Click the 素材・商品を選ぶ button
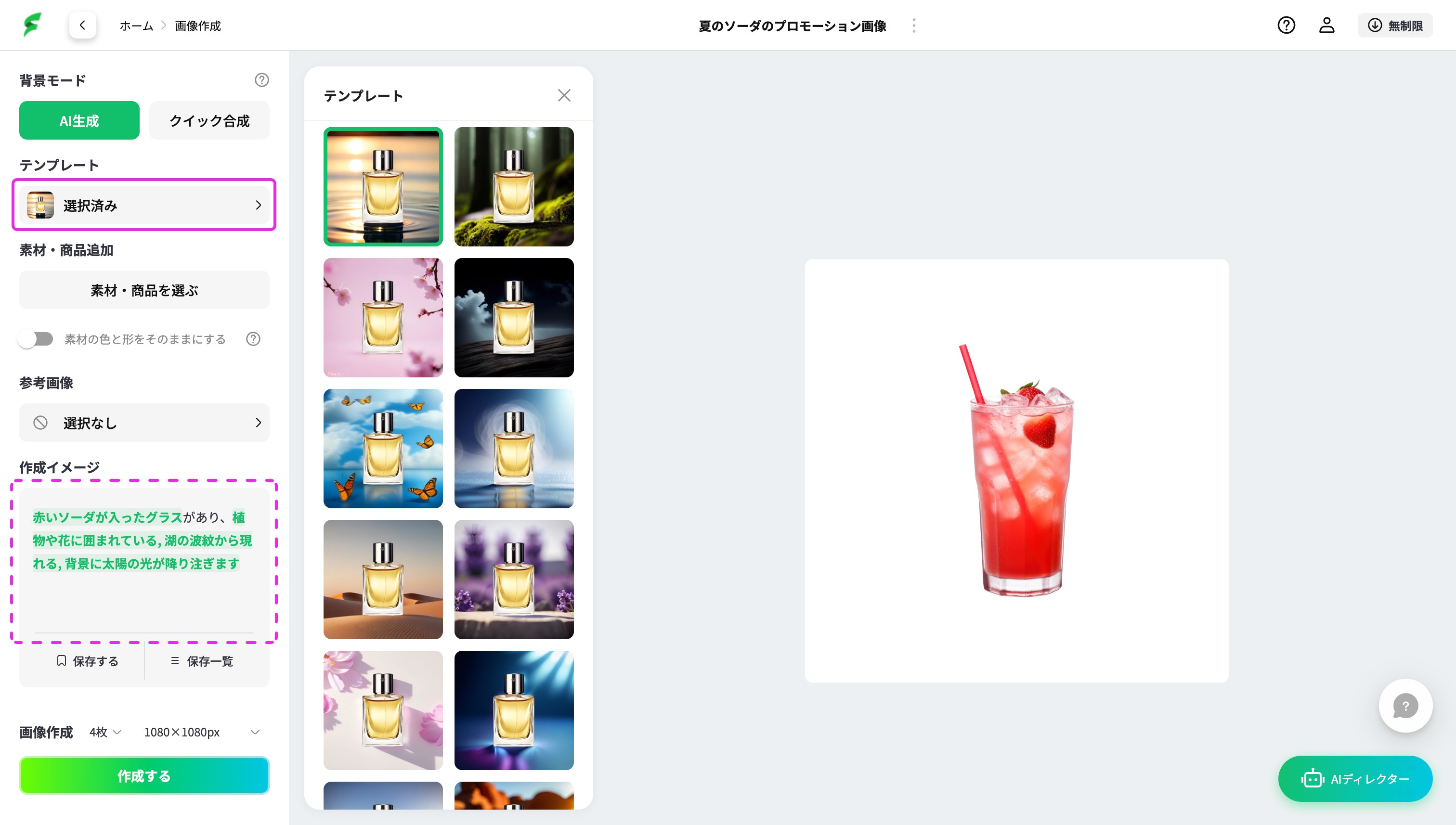The image size is (1456, 825). (144, 290)
